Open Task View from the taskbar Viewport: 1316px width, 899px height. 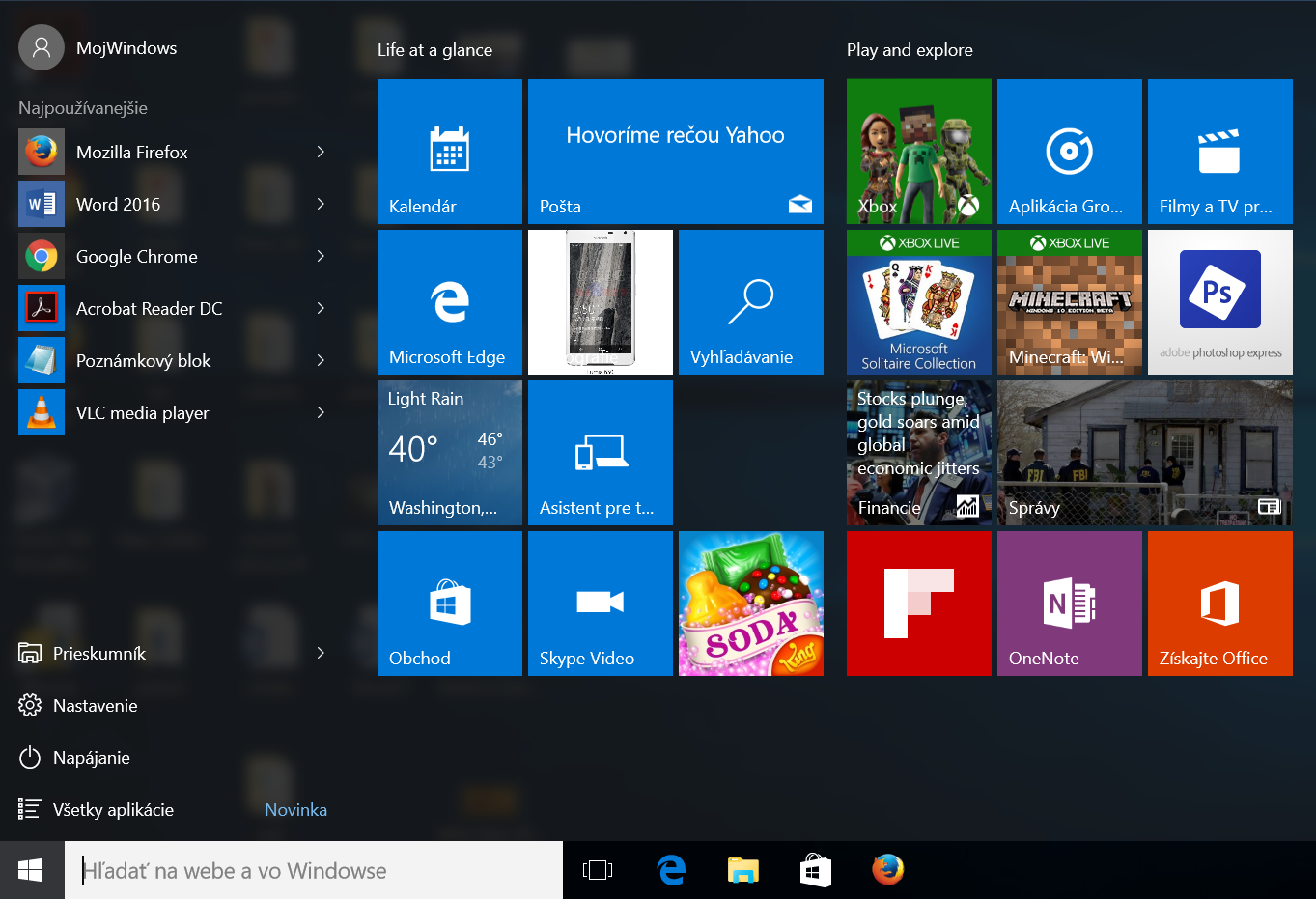598,870
